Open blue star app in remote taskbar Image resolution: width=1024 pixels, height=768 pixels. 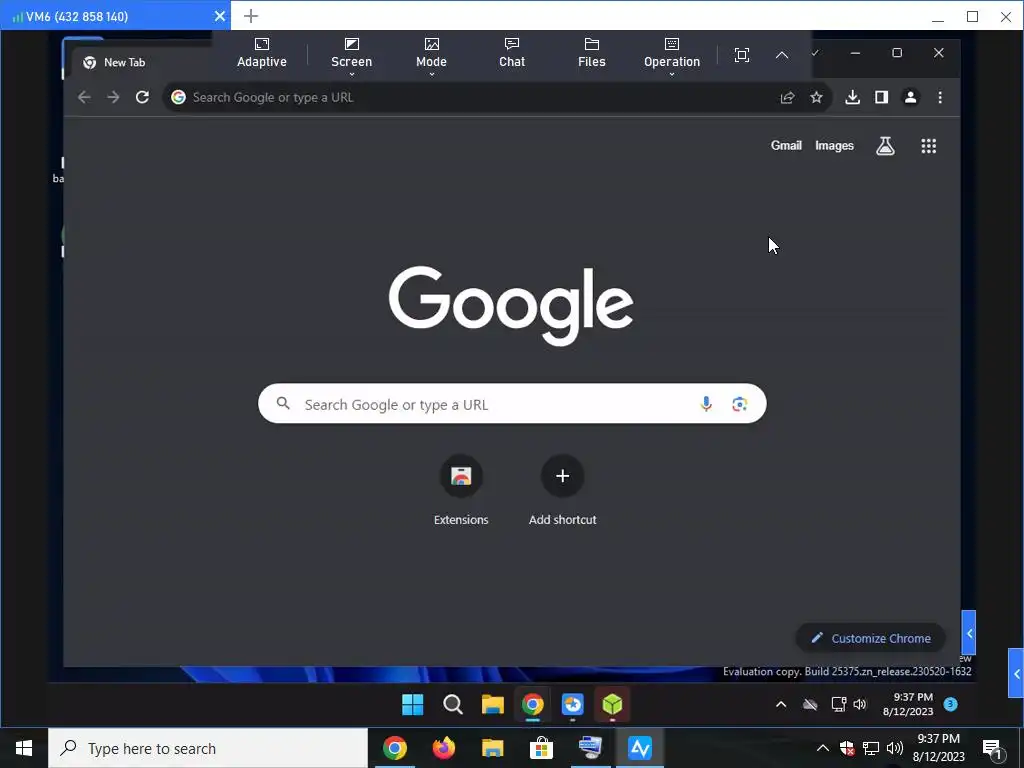[x=573, y=705]
